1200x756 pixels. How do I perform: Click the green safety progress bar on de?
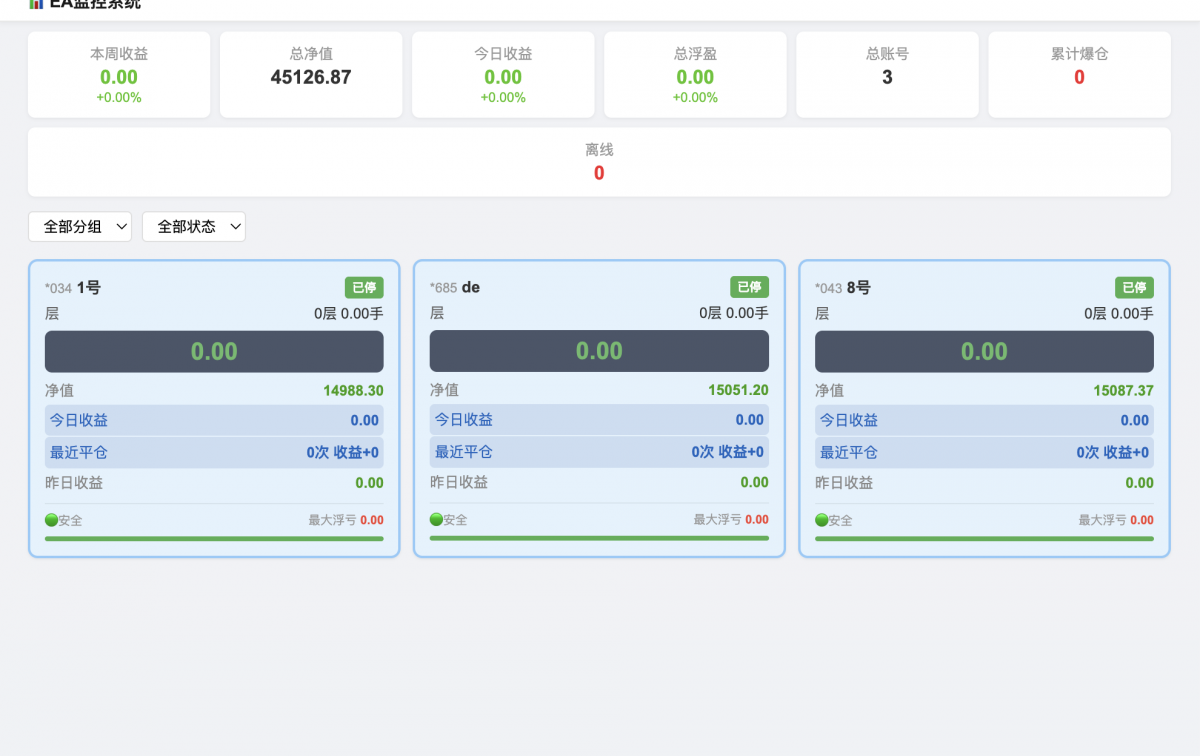tap(599, 538)
